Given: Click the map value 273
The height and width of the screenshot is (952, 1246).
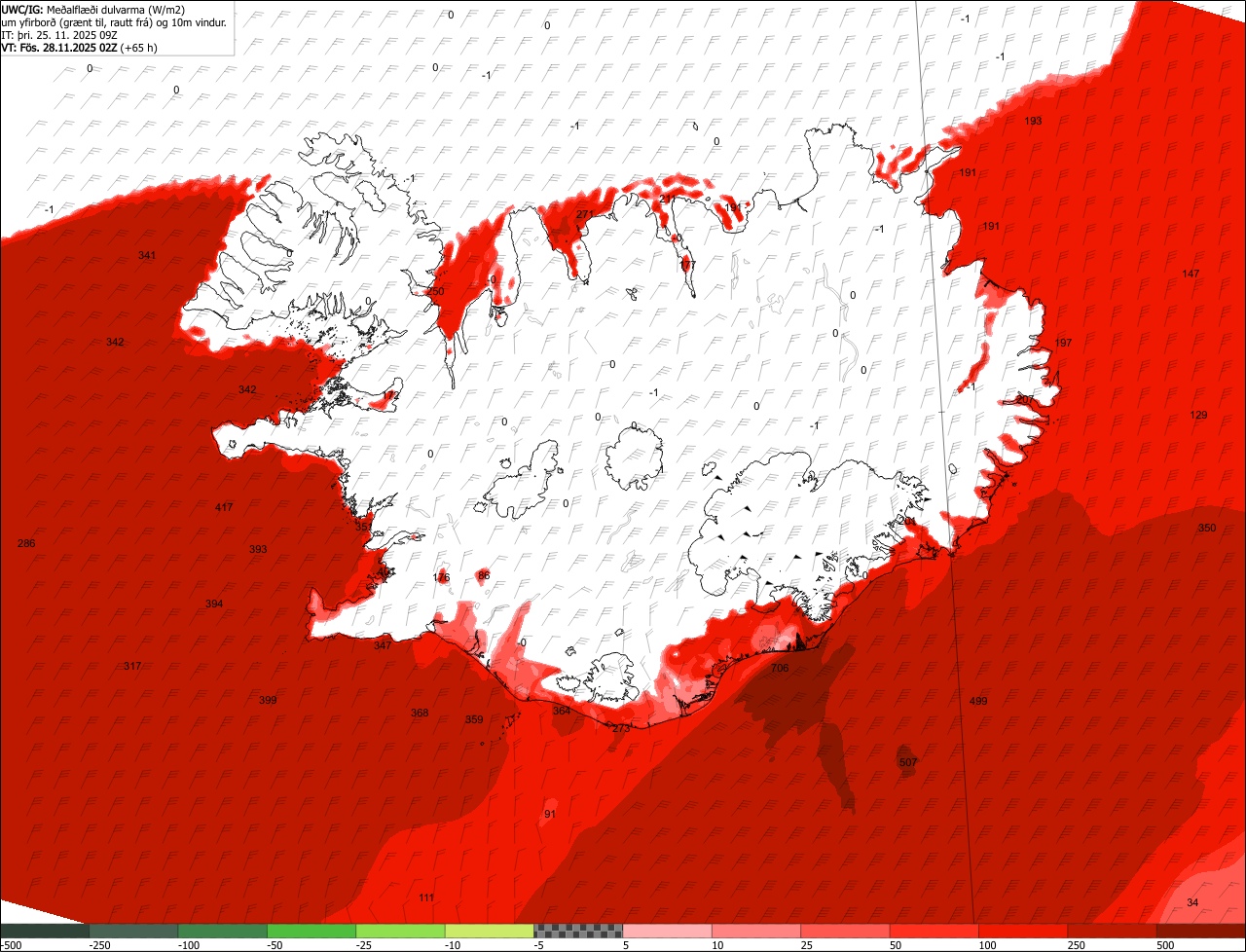Looking at the screenshot, I should [621, 729].
